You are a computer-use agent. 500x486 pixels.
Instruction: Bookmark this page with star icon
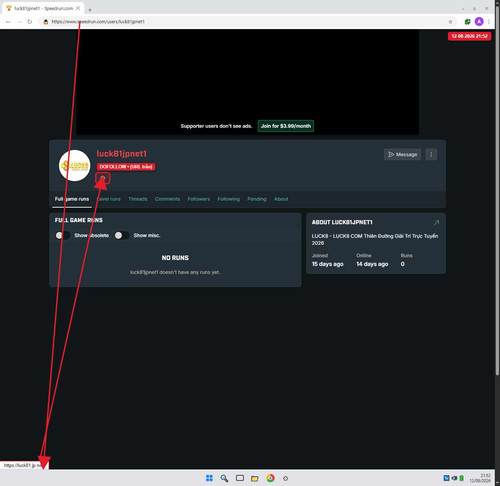[450, 22]
